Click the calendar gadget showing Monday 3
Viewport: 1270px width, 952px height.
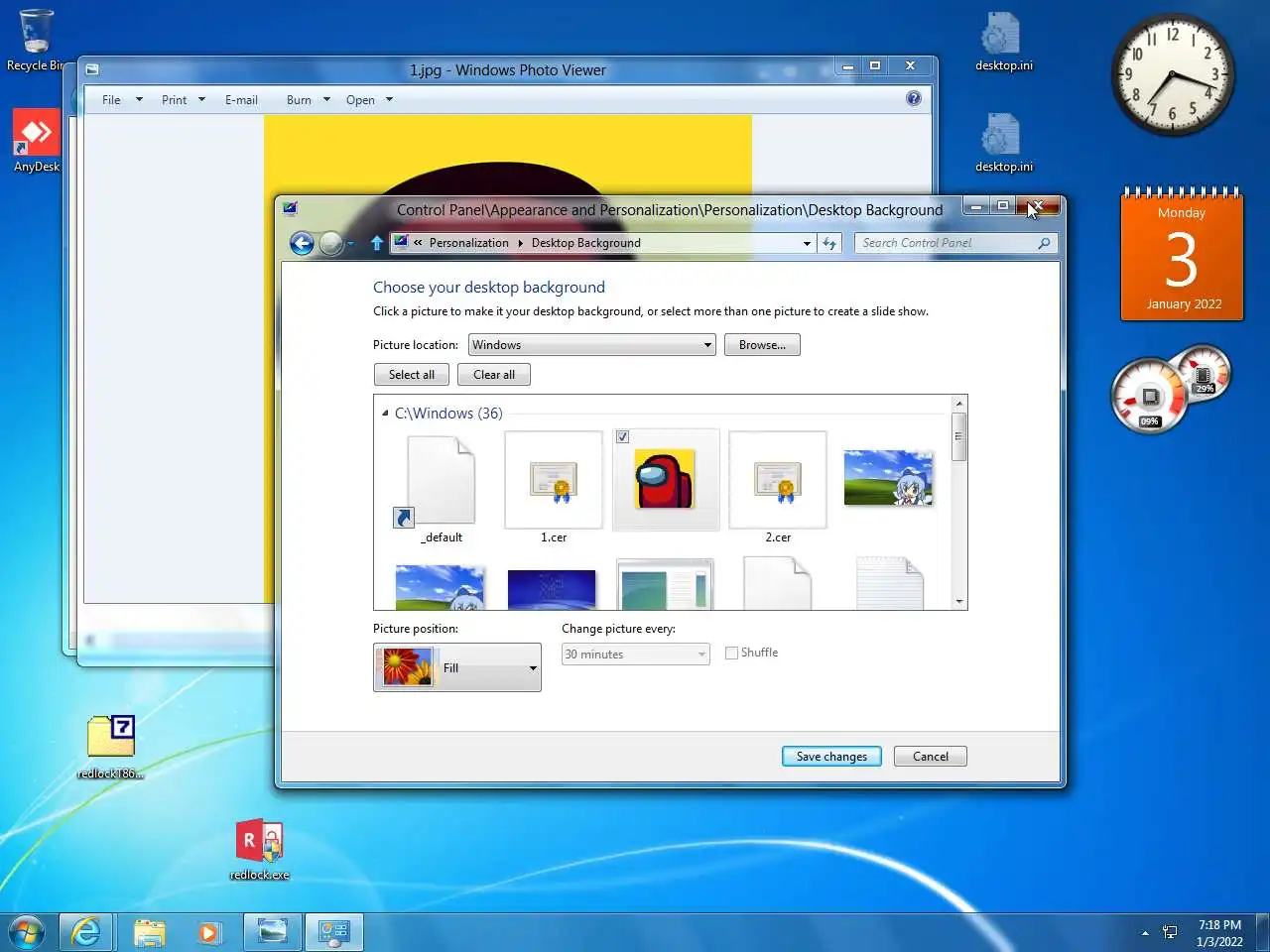[x=1182, y=254]
